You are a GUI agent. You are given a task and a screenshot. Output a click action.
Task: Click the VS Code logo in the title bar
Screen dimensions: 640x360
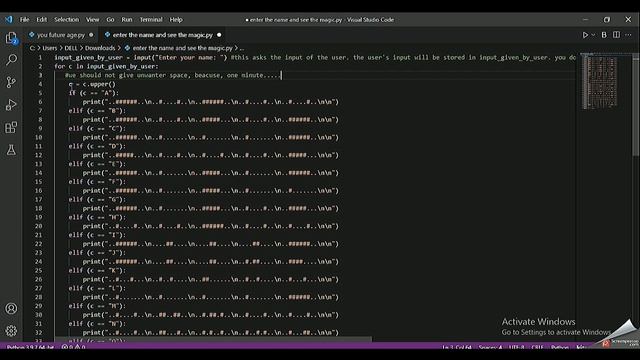pos(9,19)
